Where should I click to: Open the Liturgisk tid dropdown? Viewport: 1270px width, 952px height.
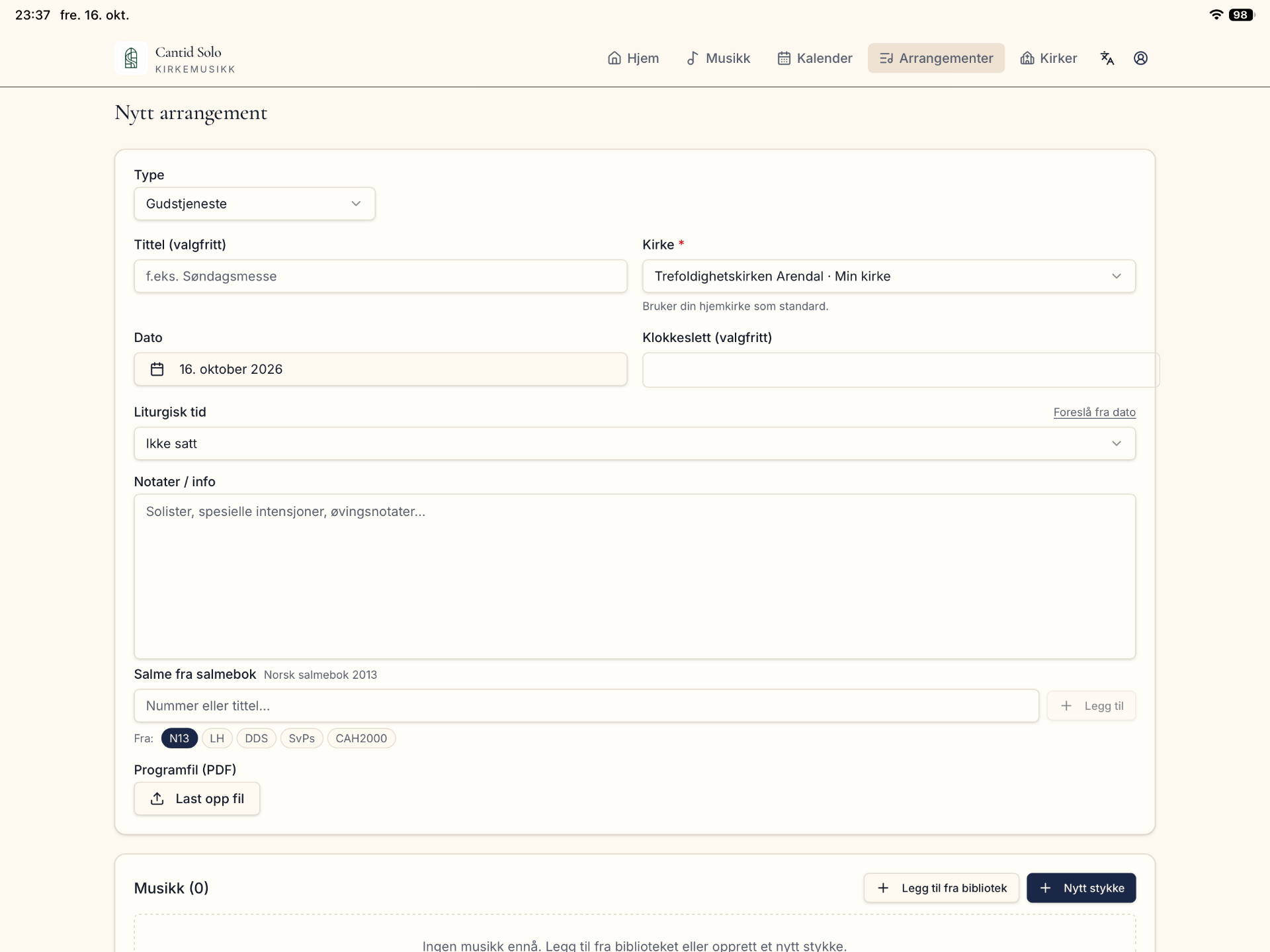point(635,443)
